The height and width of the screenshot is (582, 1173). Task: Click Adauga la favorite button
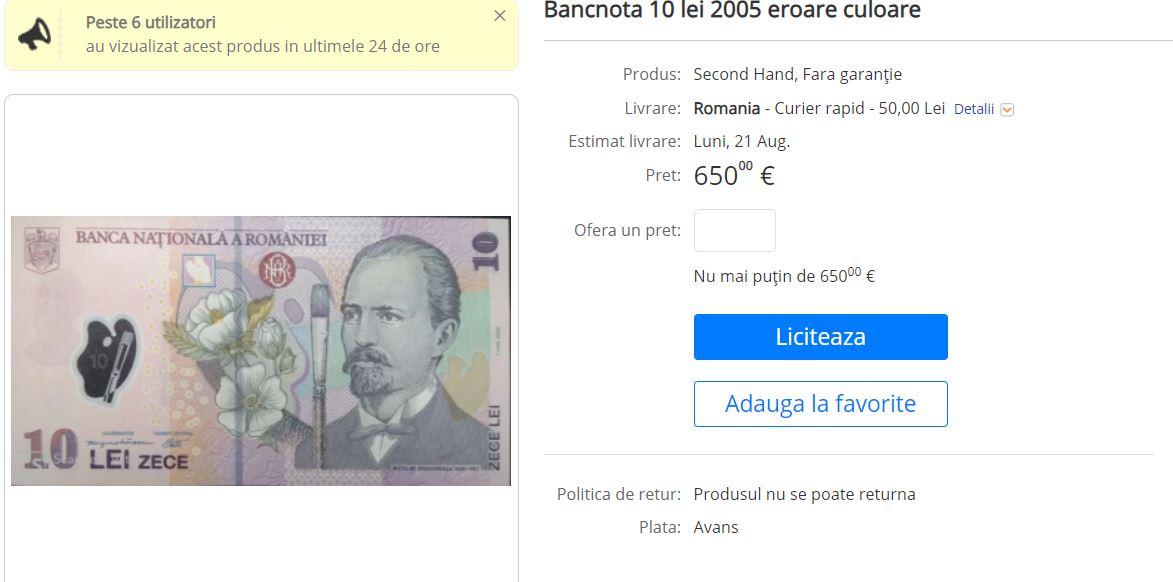[x=821, y=404]
